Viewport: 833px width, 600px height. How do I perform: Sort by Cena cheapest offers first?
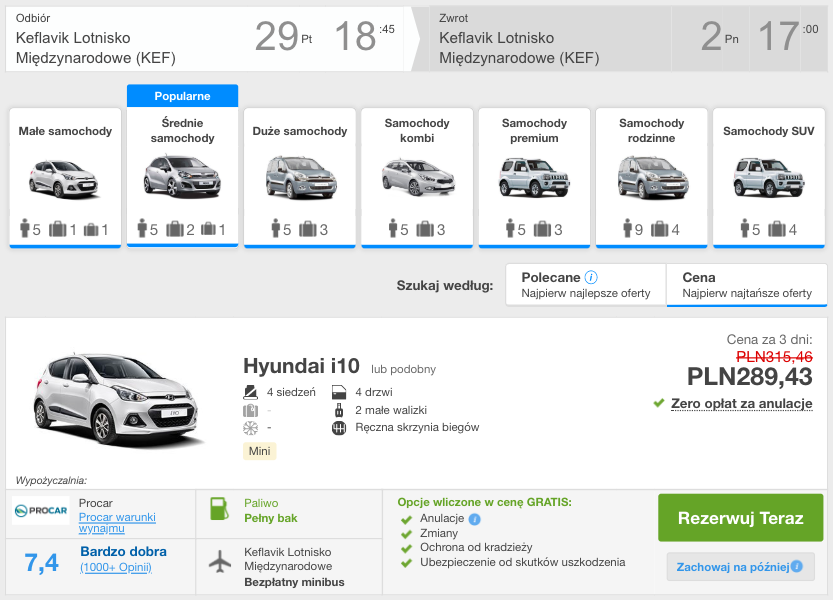click(x=747, y=285)
